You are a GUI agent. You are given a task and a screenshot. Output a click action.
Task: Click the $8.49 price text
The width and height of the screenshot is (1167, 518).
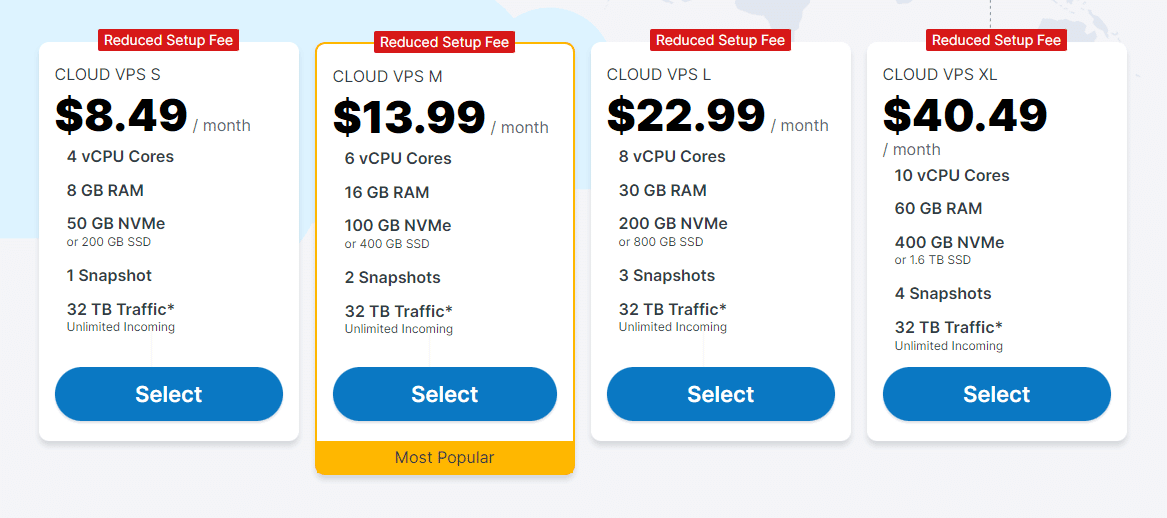pyautogui.click(x=121, y=115)
